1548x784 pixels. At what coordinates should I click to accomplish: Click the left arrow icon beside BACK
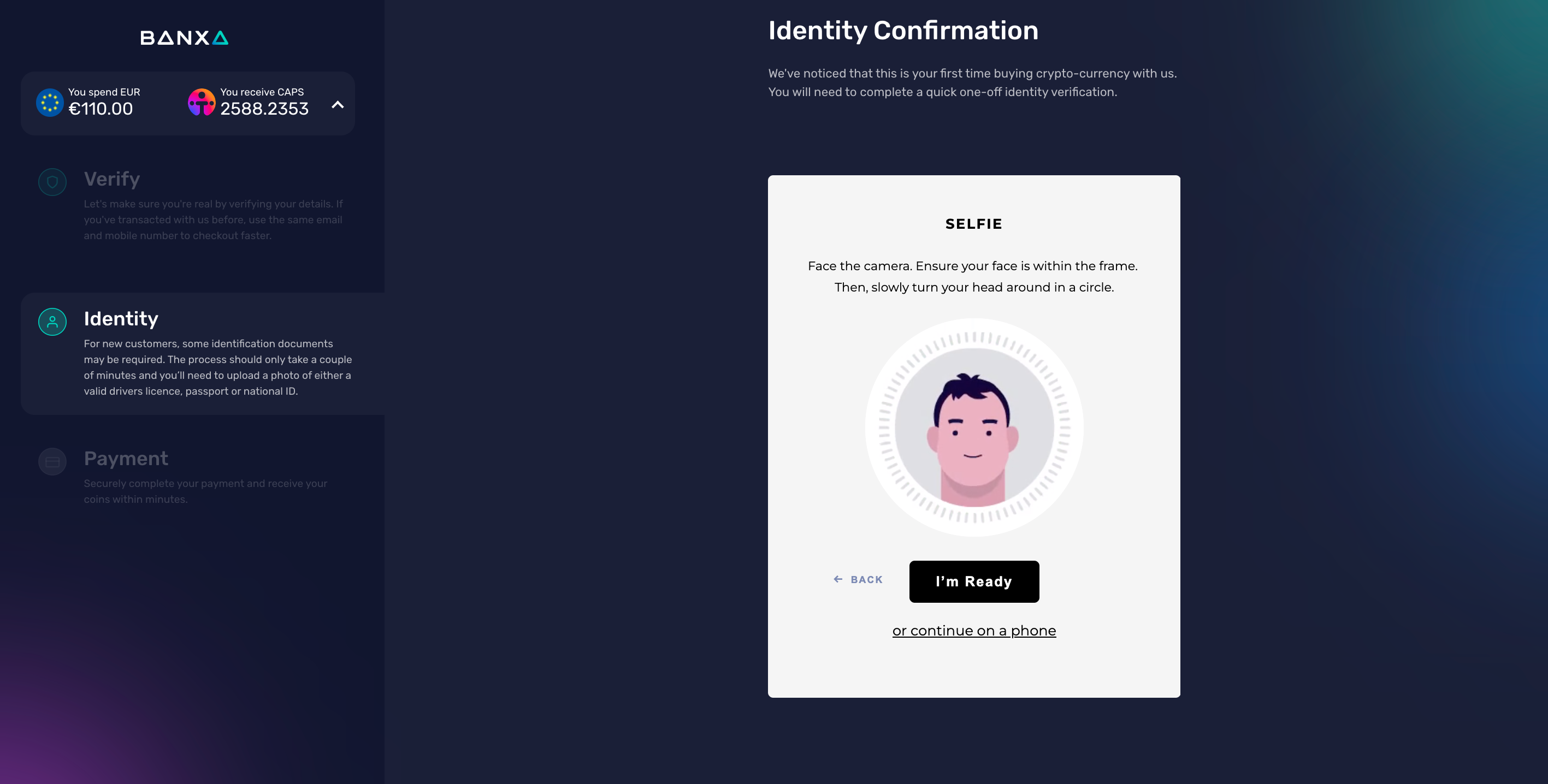(838, 579)
